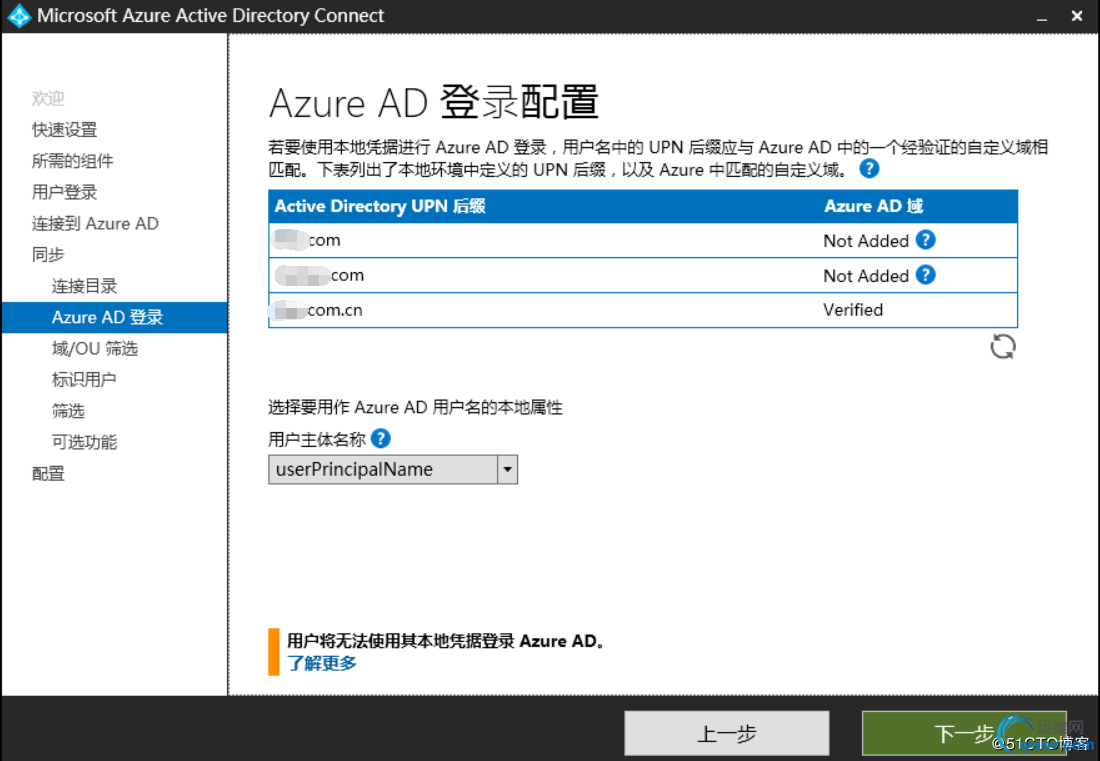1100x761 pixels.
Task: Select the userPrincipalName combo box field
Action: 393,469
